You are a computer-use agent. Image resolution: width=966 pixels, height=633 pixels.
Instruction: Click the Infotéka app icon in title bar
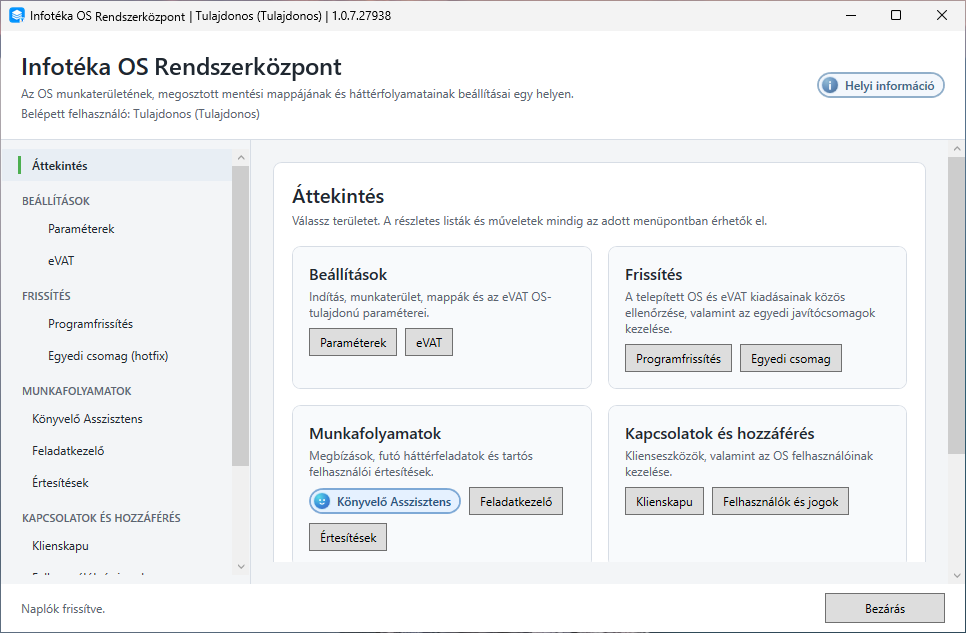pyautogui.click(x=17, y=15)
